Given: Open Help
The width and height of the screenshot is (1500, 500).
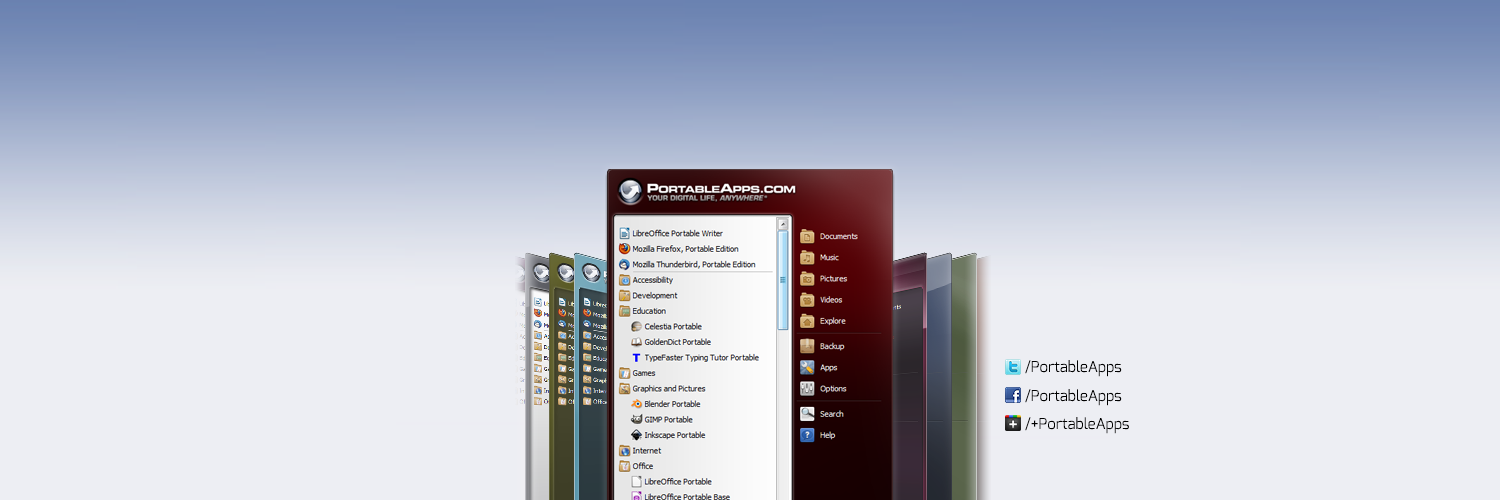Looking at the screenshot, I should [x=817, y=435].
